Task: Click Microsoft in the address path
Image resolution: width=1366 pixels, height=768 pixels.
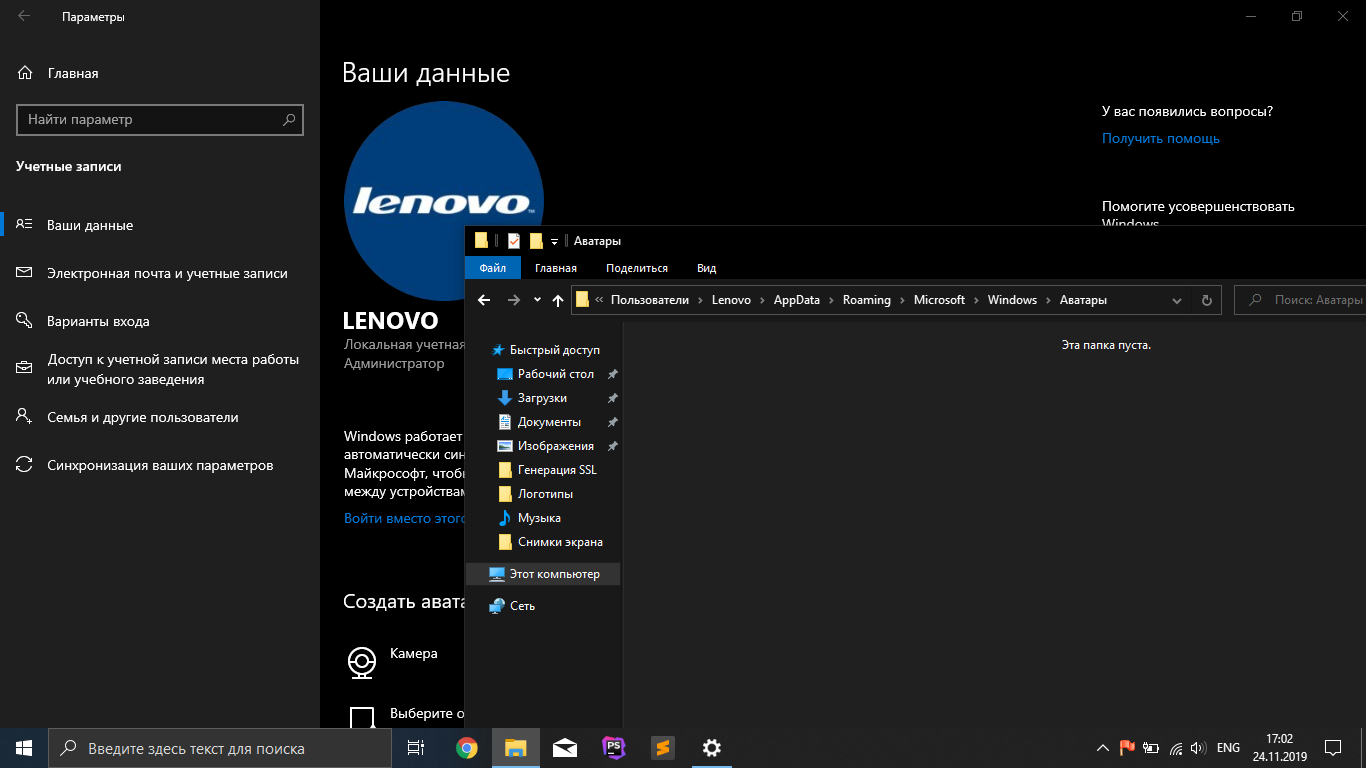Action: (x=939, y=300)
